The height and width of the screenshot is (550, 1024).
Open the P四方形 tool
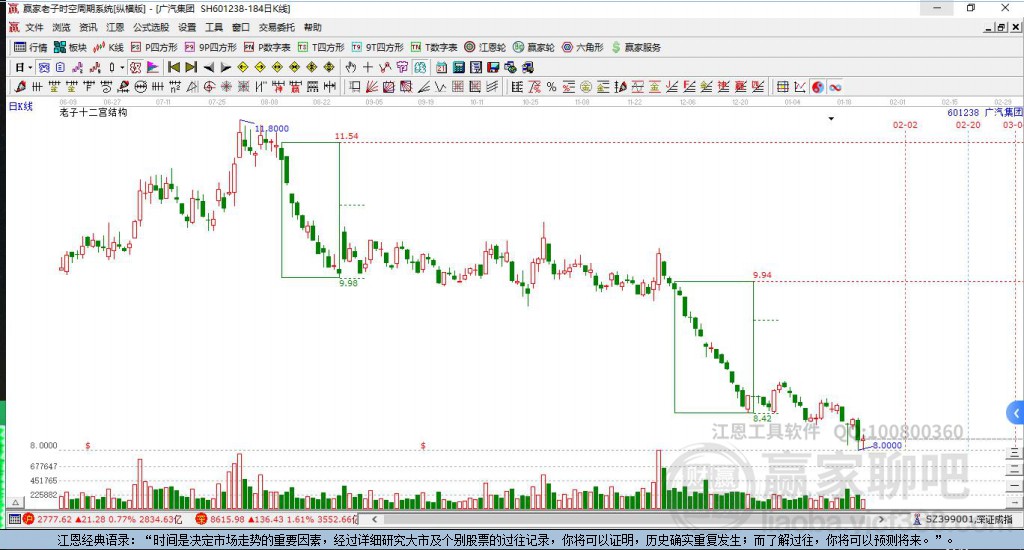pyautogui.click(x=154, y=47)
